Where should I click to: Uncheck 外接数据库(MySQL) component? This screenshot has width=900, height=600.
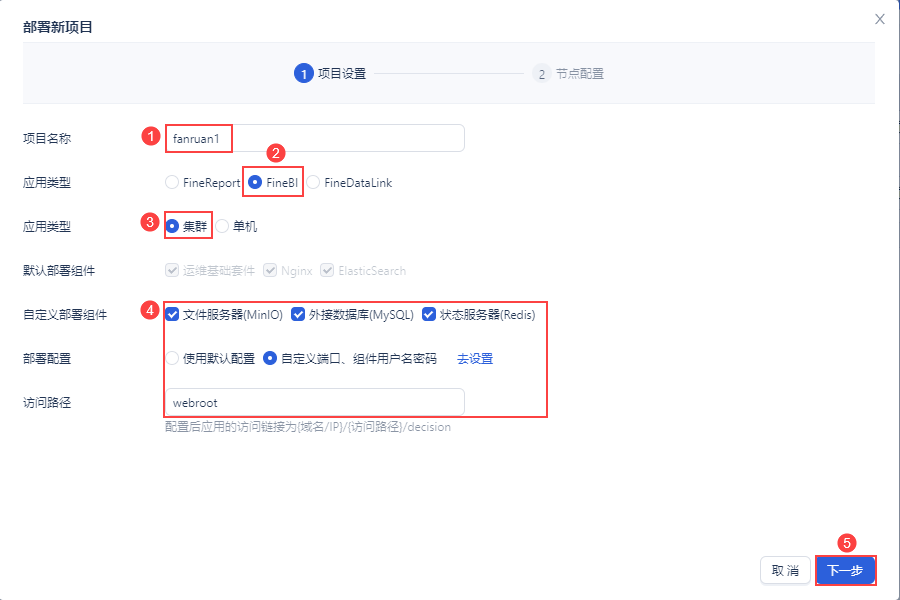tap(297, 315)
